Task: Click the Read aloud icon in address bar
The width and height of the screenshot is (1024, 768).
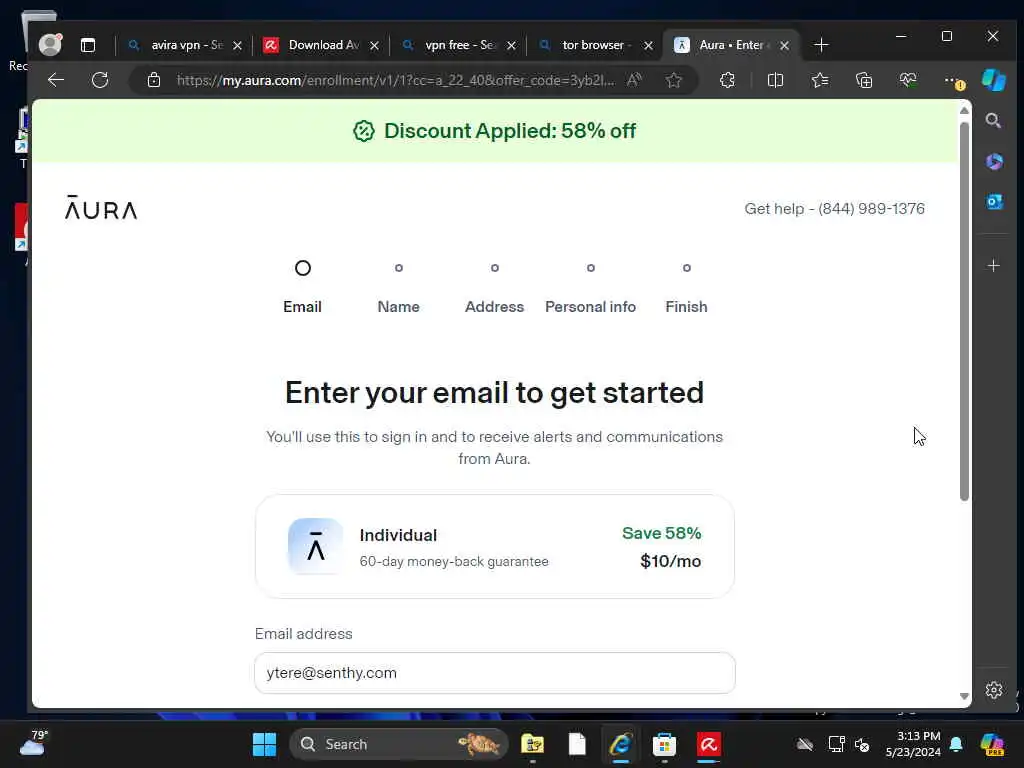Action: tap(634, 80)
